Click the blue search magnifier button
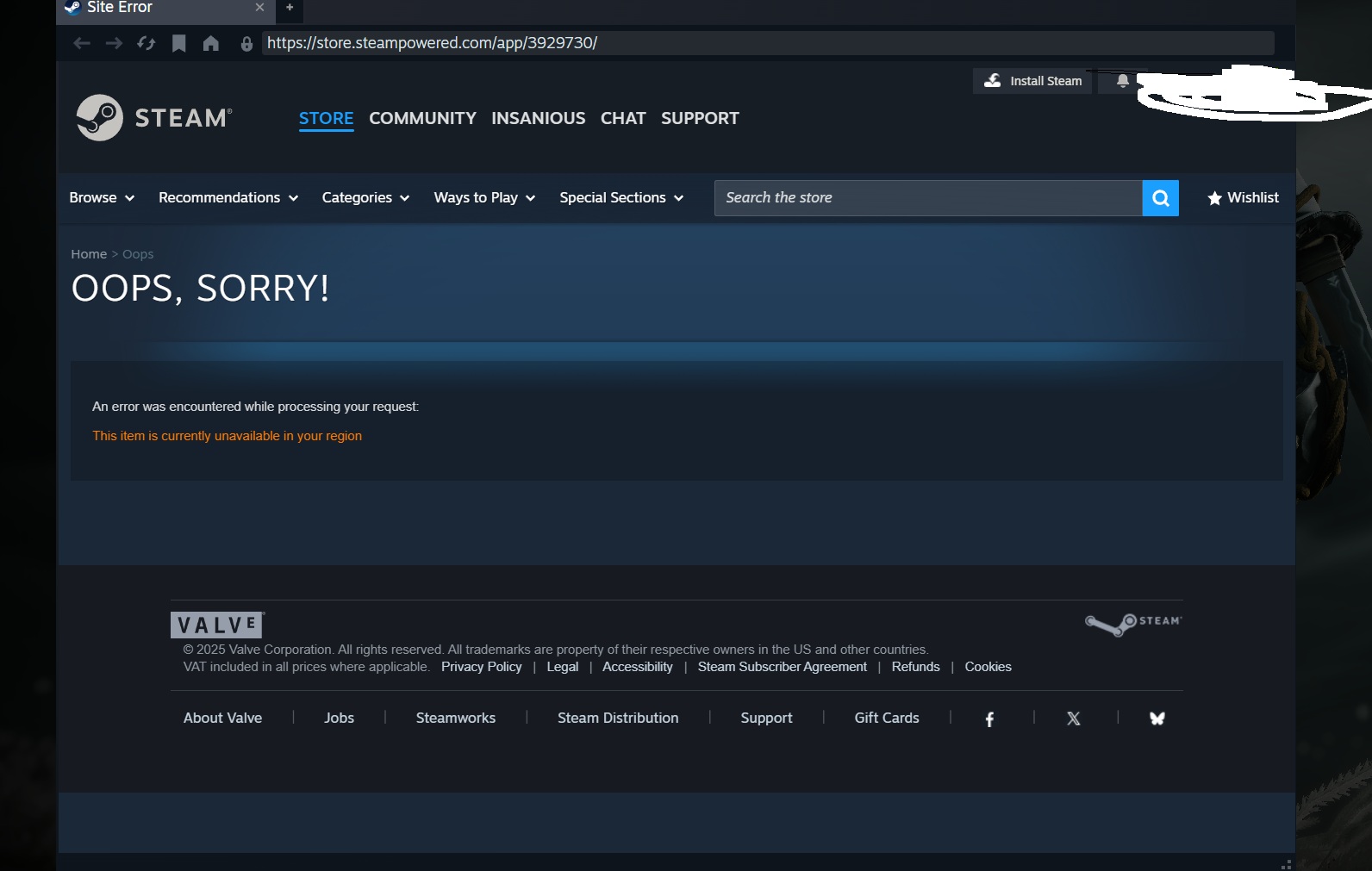This screenshot has height=871, width=1372. click(1160, 198)
